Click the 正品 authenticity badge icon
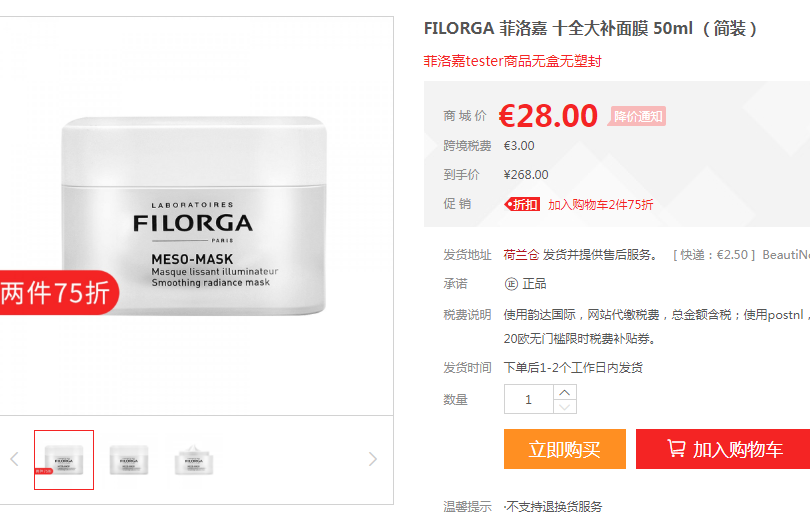This screenshot has height=515, width=810. click(x=511, y=284)
